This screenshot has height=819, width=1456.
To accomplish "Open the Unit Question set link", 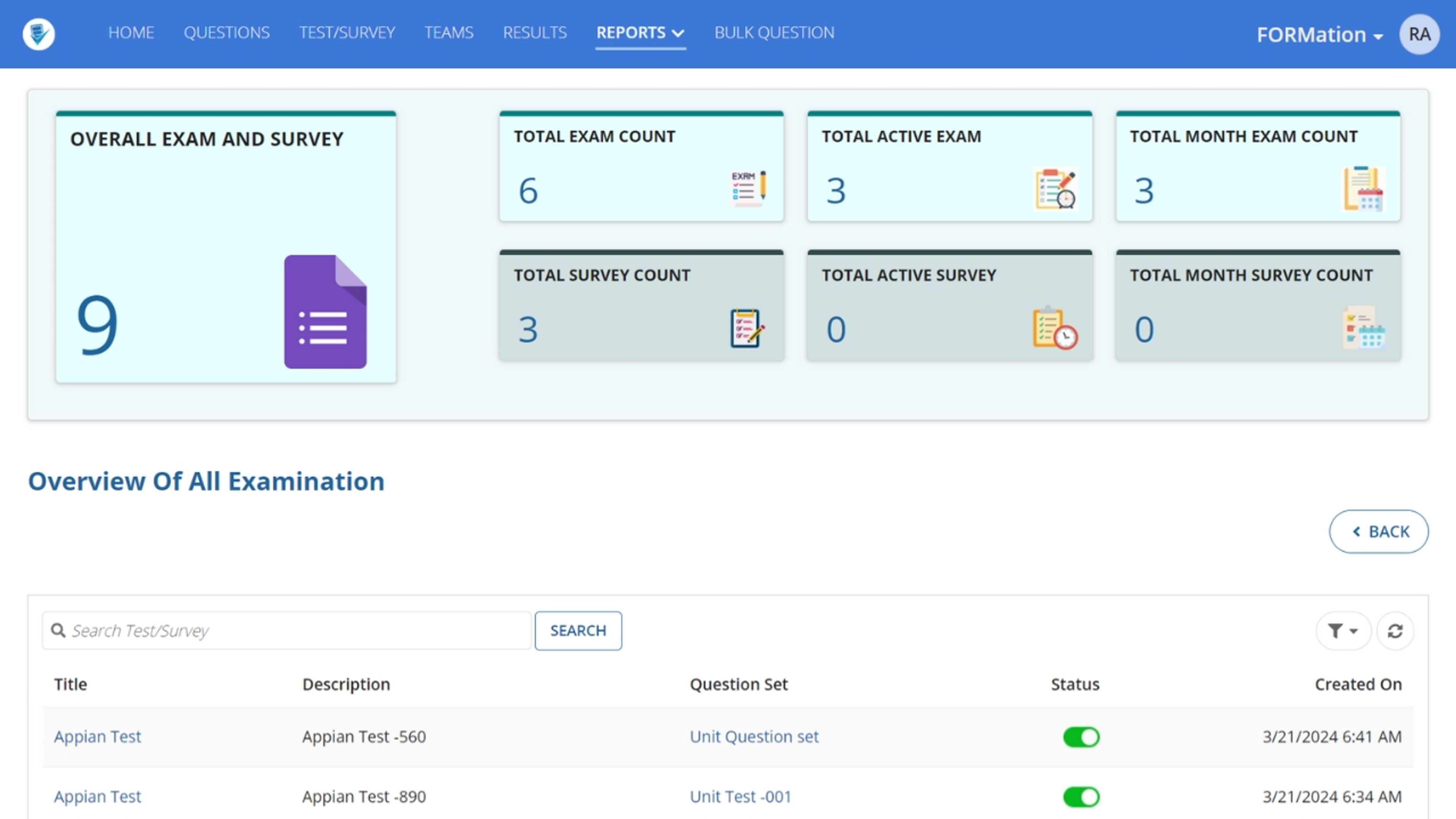I will click(754, 737).
